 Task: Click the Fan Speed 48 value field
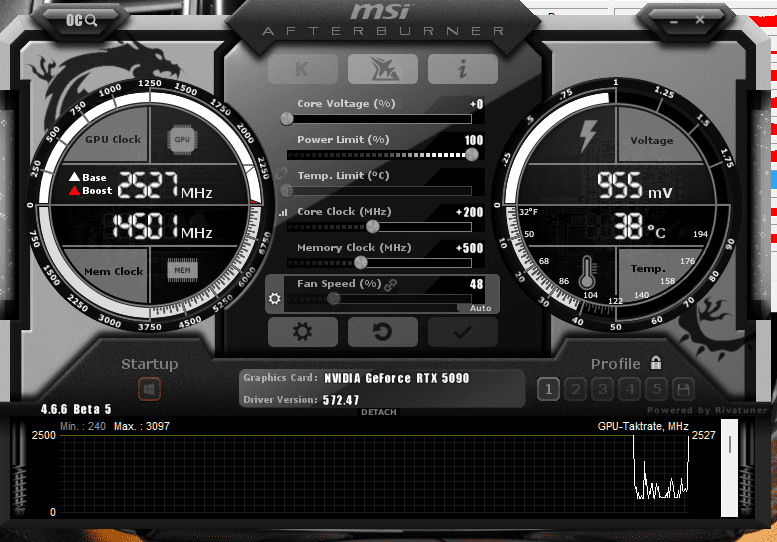click(x=476, y=284)
